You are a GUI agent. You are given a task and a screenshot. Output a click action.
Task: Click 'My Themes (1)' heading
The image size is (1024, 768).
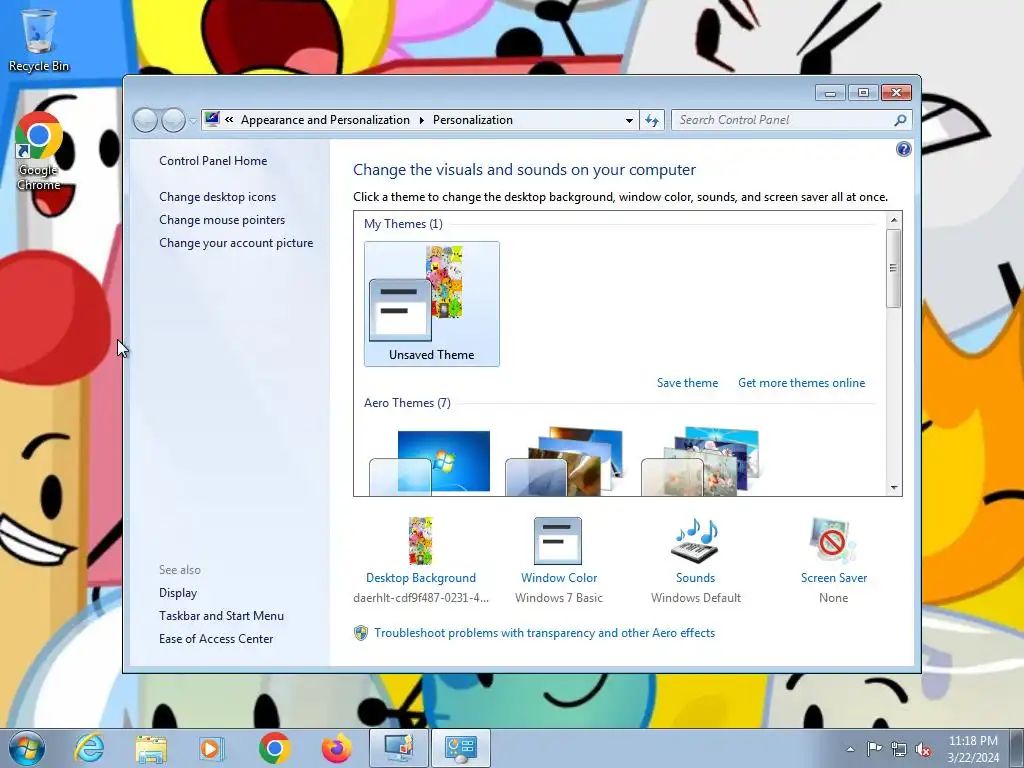pos(403,224)
